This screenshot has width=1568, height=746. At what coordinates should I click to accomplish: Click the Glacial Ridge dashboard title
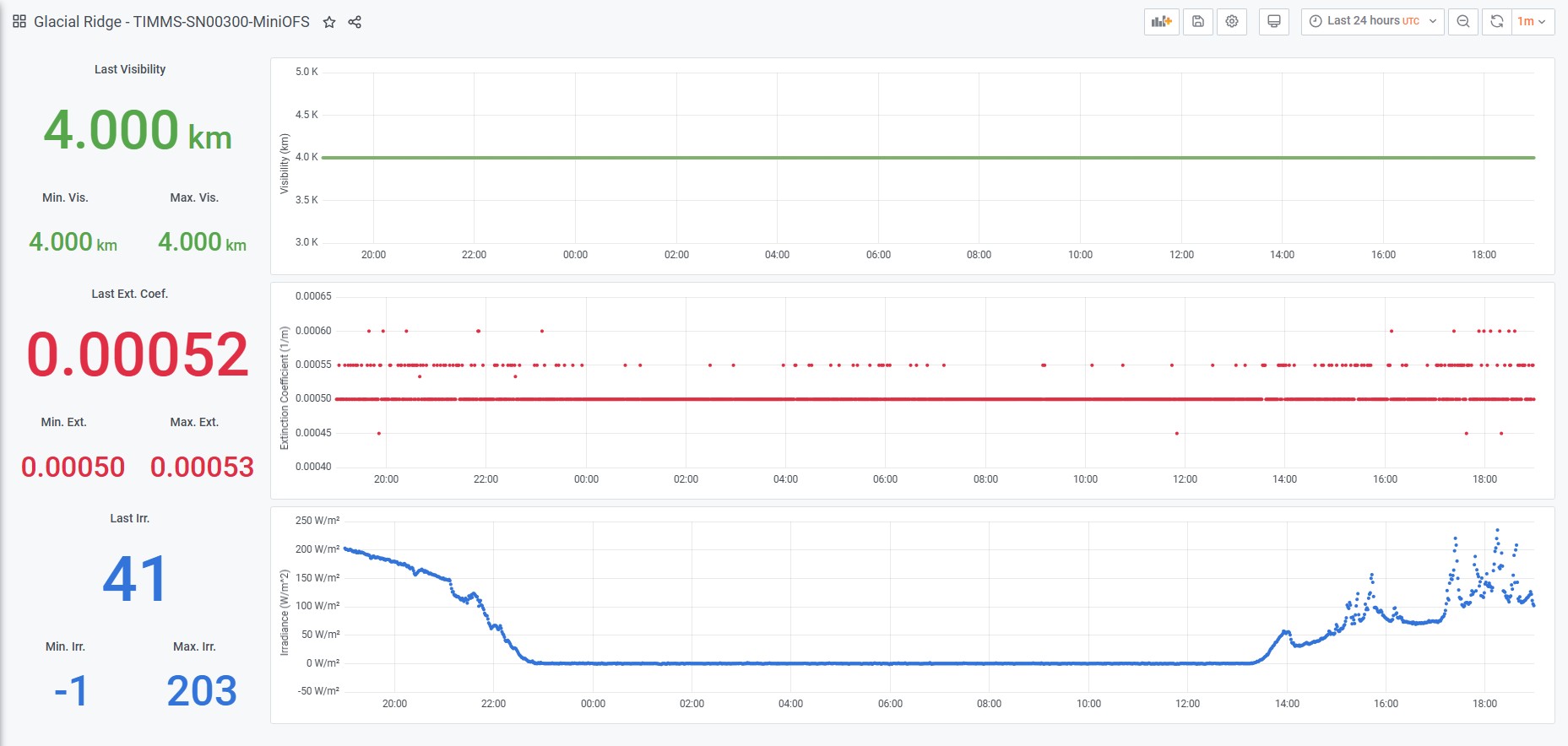point(171,22)
